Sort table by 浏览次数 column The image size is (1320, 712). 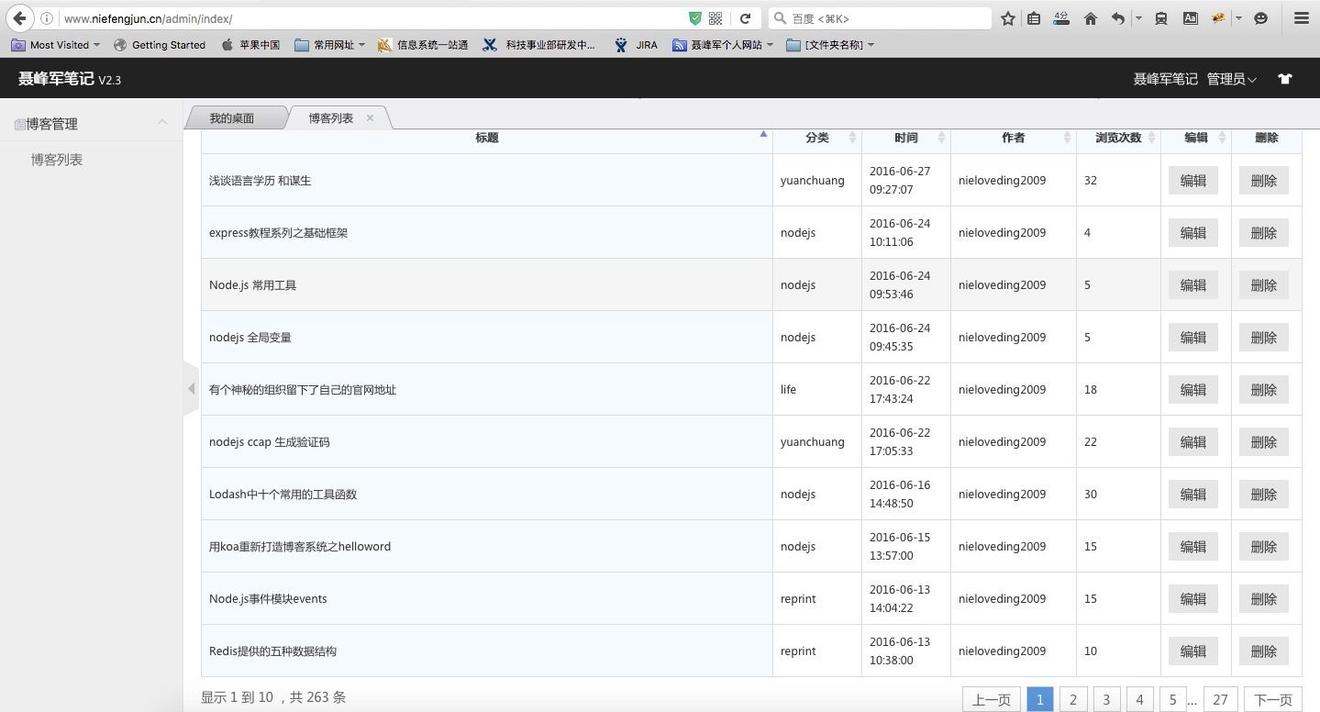tap(1117, 137)
